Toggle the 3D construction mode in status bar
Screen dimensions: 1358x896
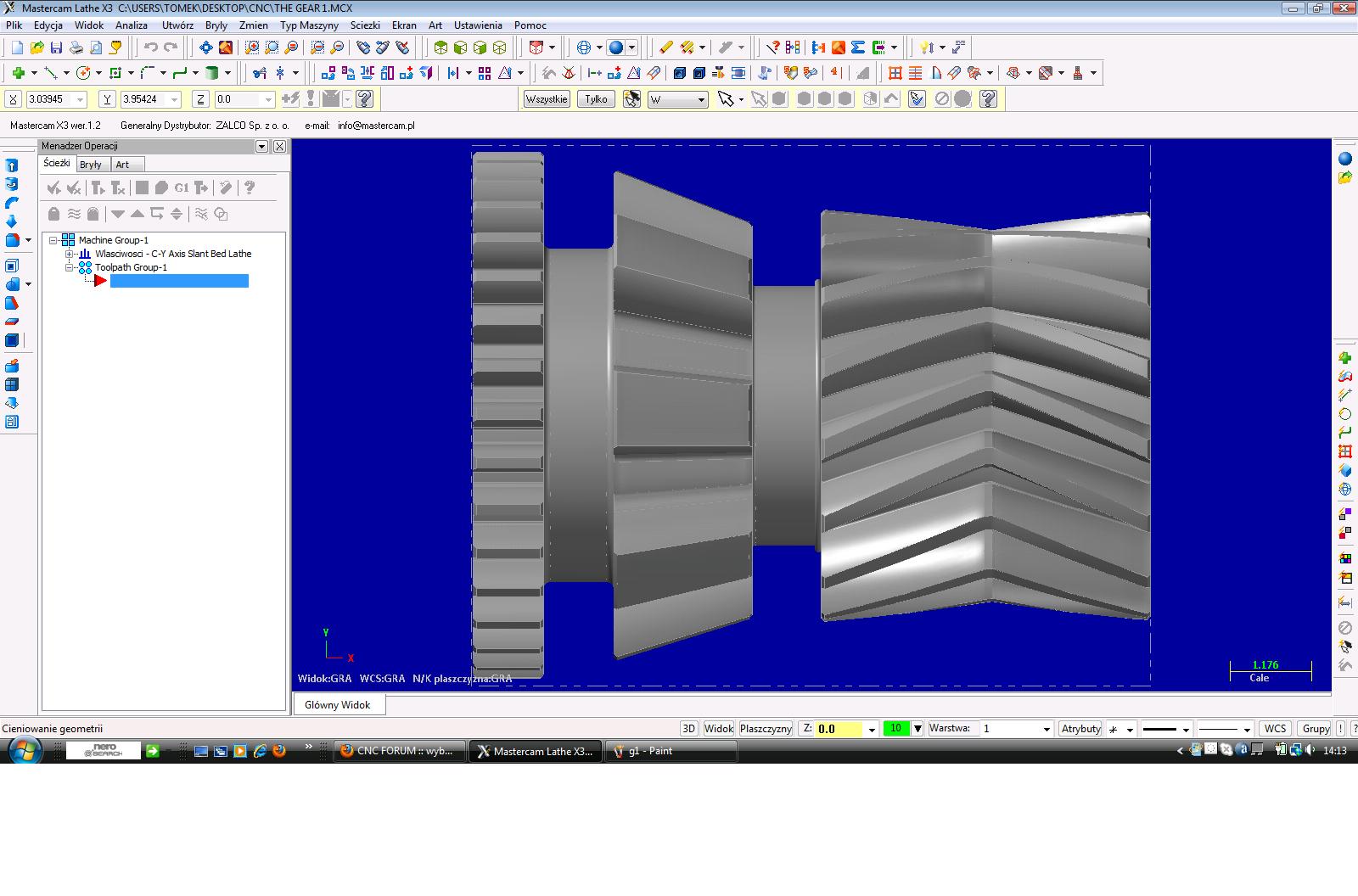click(689, 729)
